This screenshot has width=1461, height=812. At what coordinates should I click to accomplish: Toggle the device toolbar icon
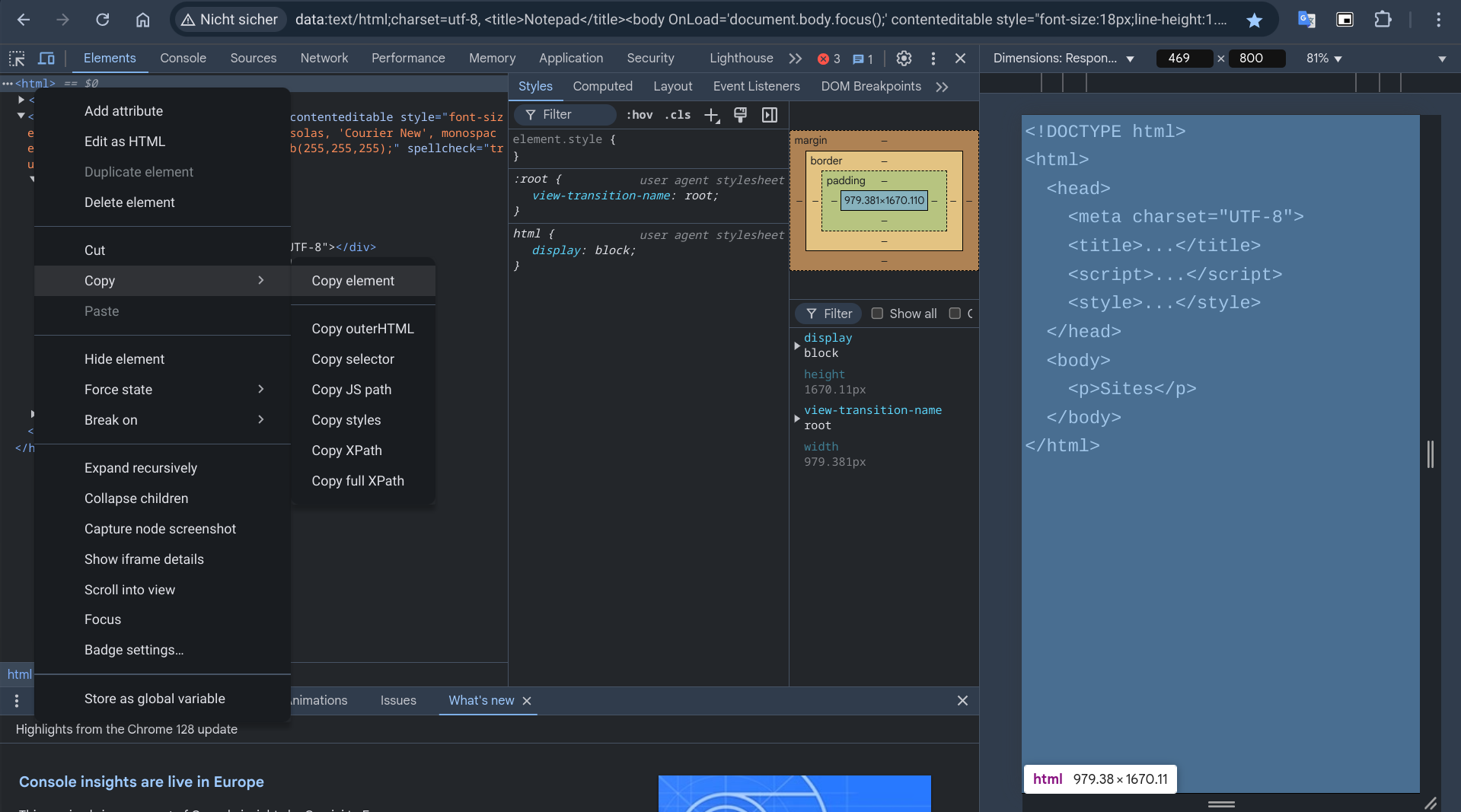46,59
